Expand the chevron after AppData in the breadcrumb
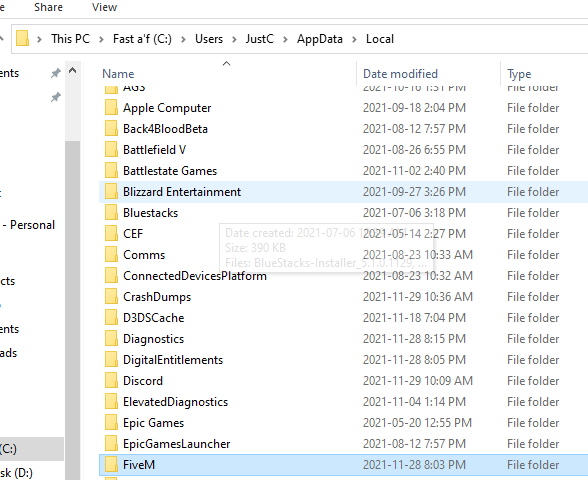Image resolution: width=588 pixels, height=480 pixels. 354,39
